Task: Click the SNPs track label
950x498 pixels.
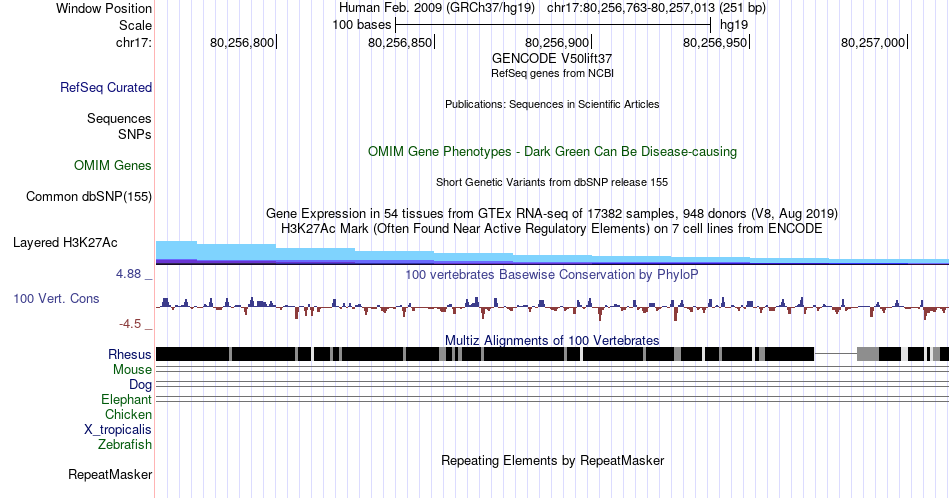Action: 135,134
